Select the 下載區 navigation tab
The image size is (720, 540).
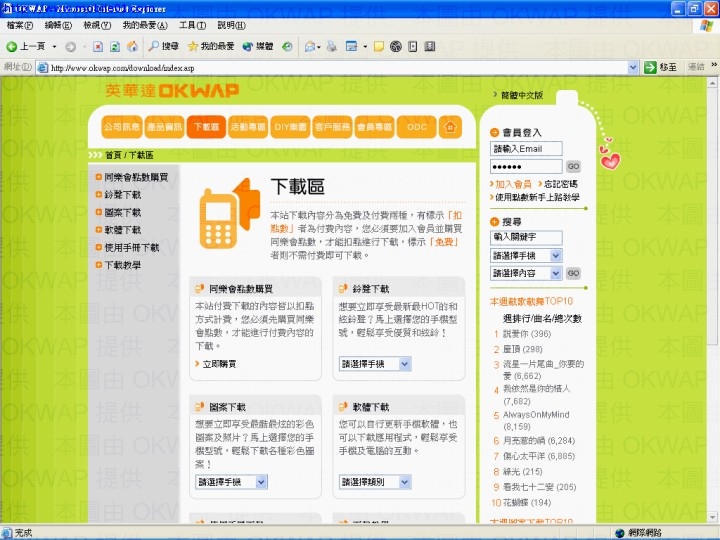(207, 127)
